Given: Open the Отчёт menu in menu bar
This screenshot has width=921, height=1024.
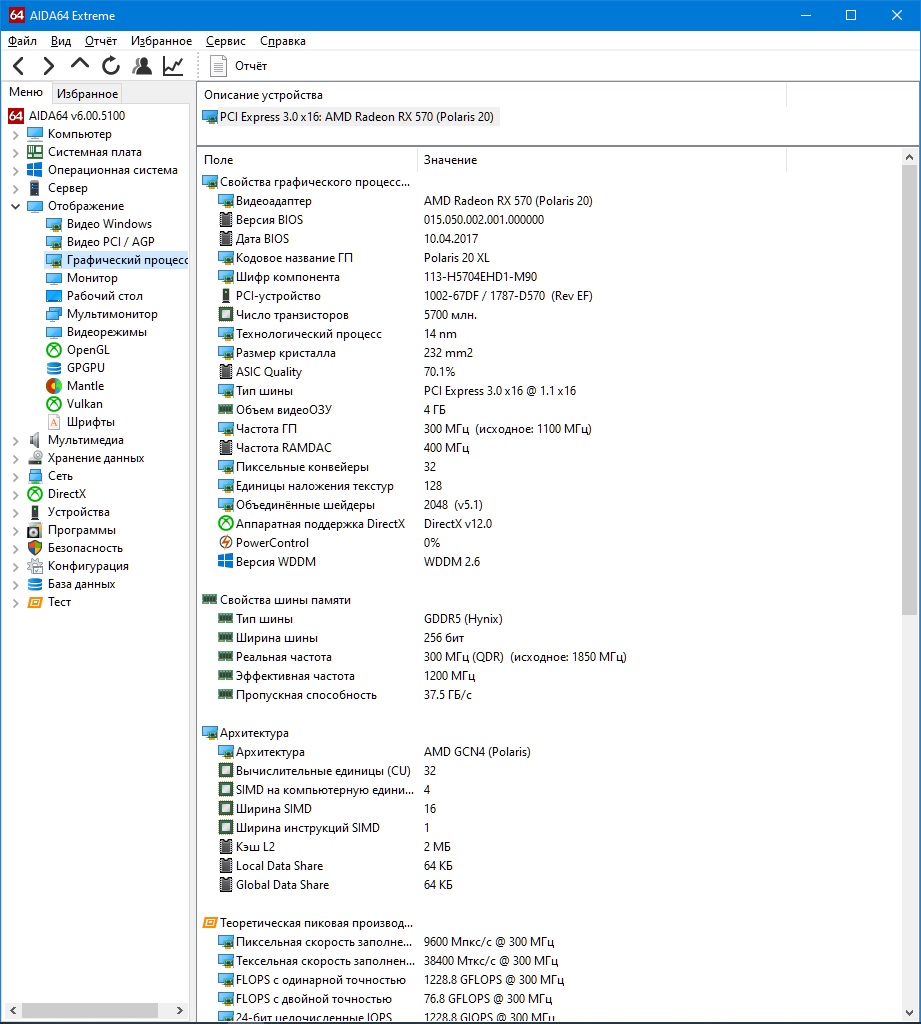Looking at the screenshot, I should pyautogui.click(x=101, y=41).
